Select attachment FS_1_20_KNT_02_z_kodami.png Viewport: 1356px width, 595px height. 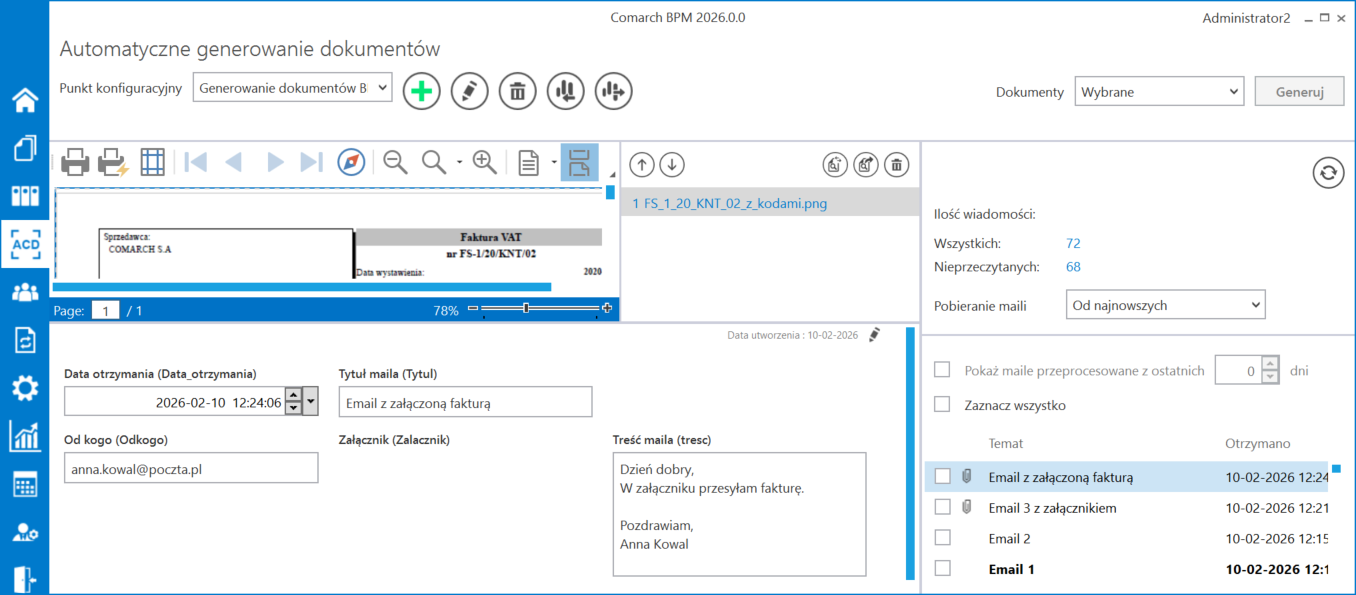click(x=730, y=203)
